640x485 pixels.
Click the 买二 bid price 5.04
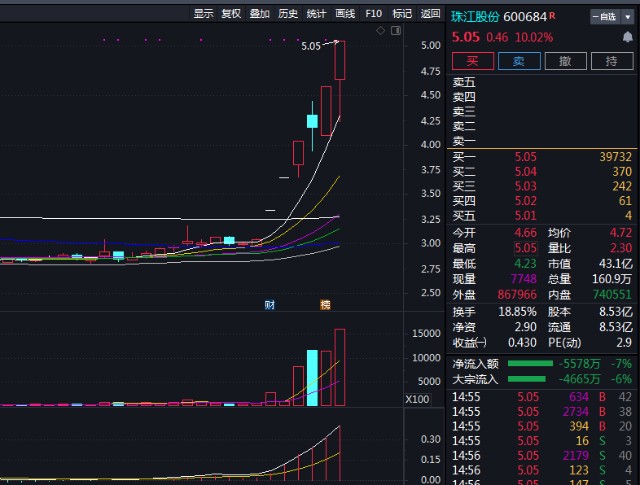point(526,171)
